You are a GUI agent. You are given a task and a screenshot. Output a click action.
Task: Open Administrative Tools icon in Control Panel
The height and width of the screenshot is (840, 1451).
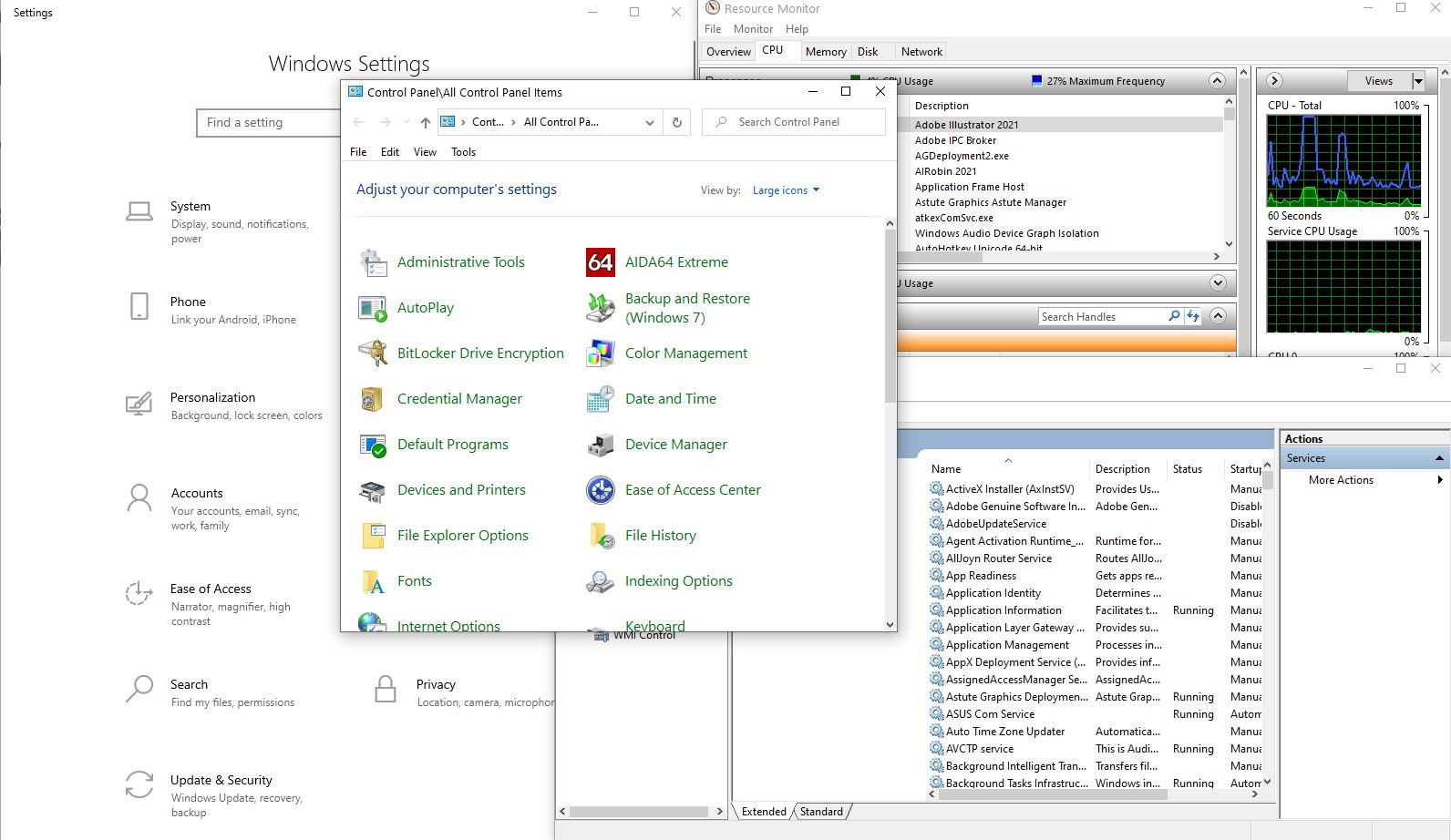[373, 262]
